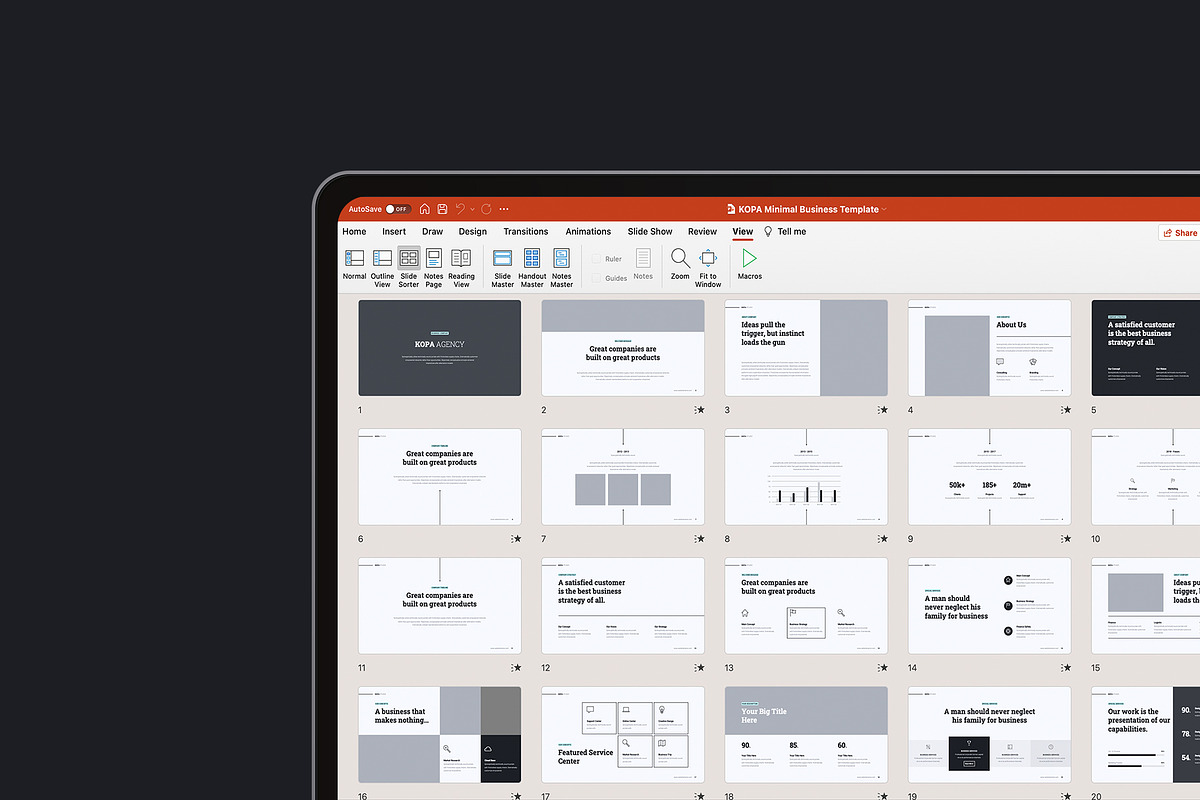Switch to Reading View

(x=461, y=268)
